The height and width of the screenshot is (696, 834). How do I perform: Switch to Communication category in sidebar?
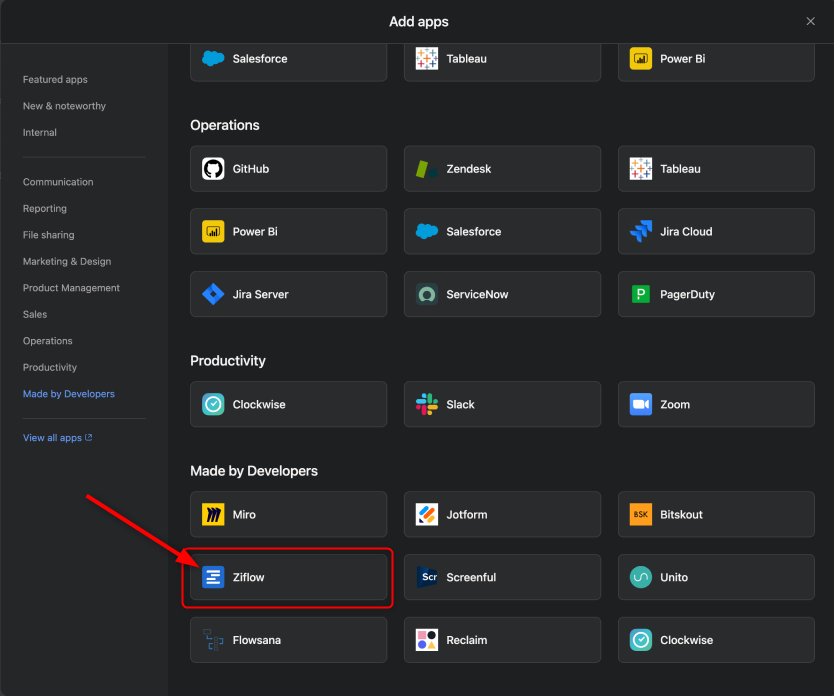(58, 182)
